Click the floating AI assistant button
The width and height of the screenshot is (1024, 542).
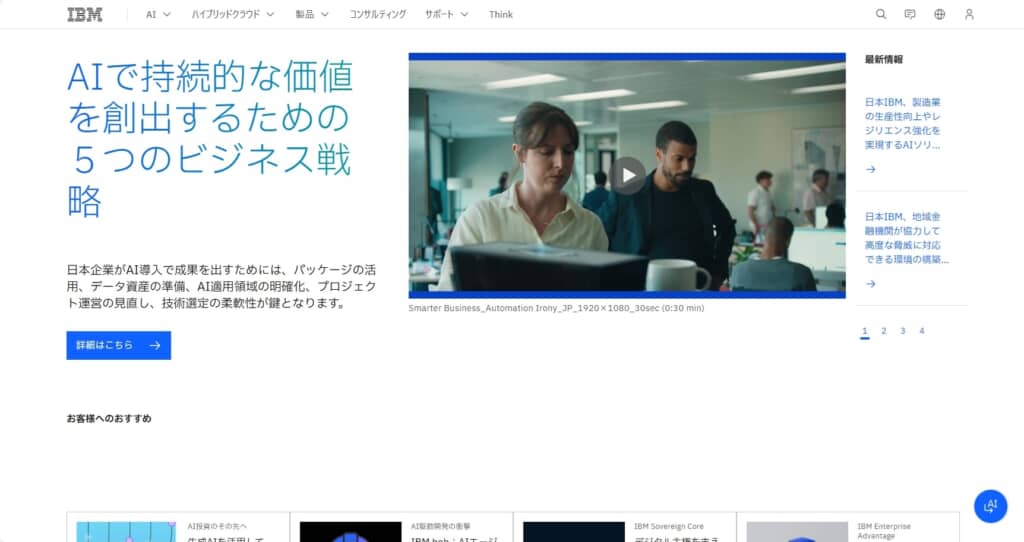point(990,505)
